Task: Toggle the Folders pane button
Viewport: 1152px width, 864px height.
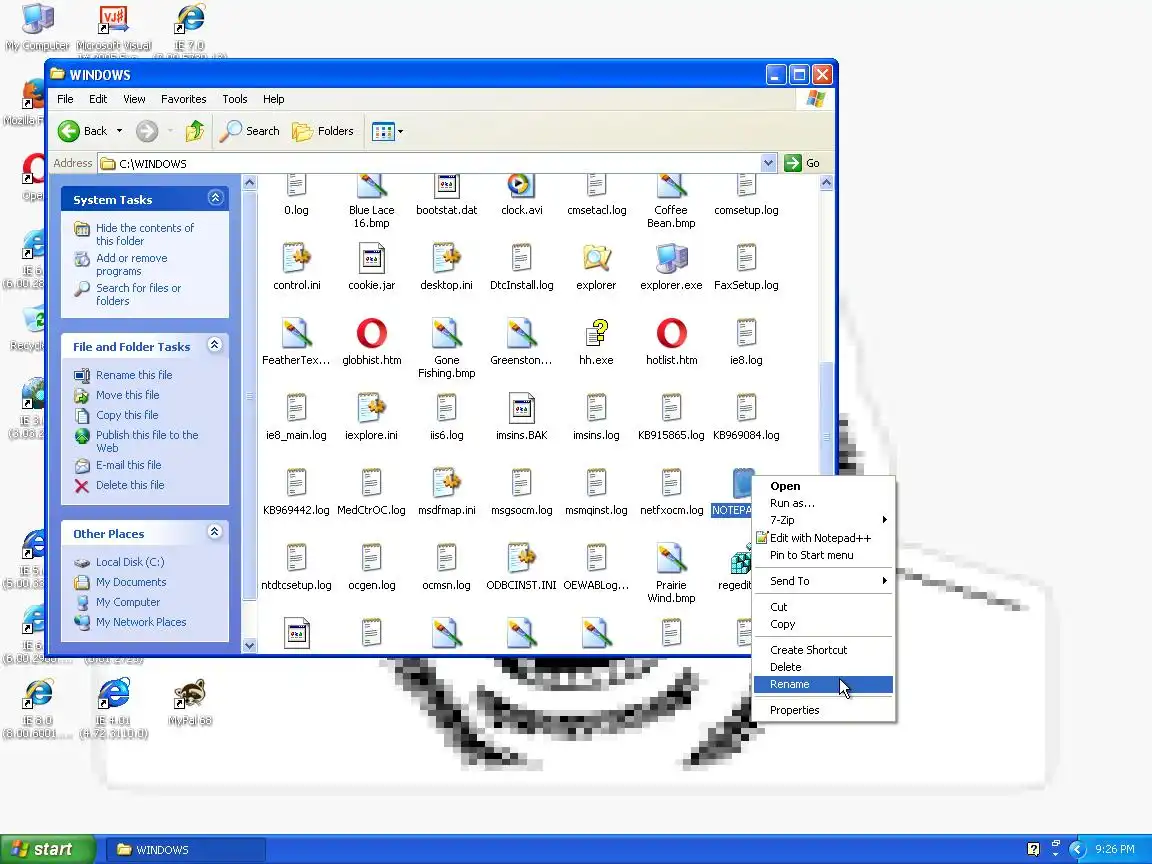Action: pyautogui.click(x=323, y=132)
